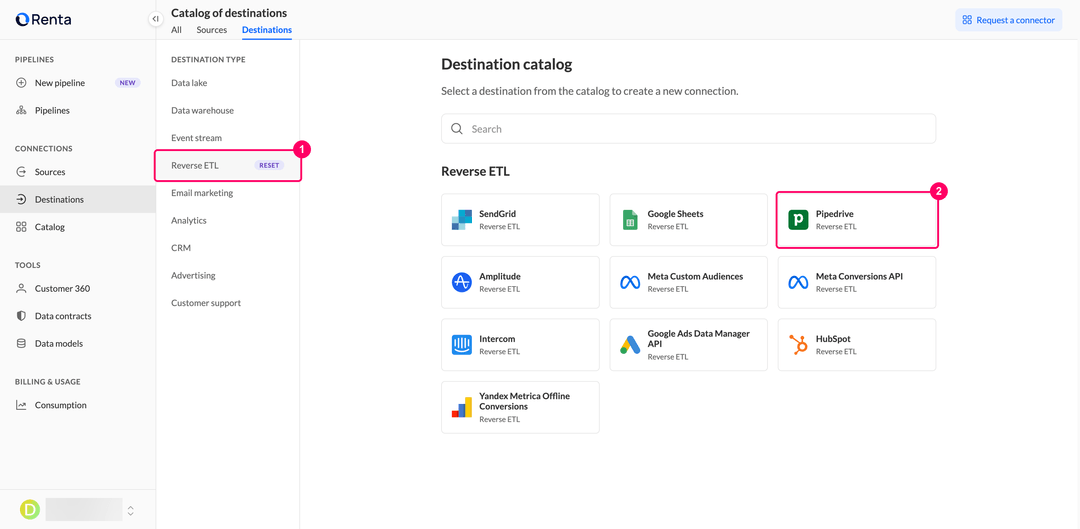Open Data models tool
The height and width of the screenshot is (529, 1080).
(x=59, y=343)
